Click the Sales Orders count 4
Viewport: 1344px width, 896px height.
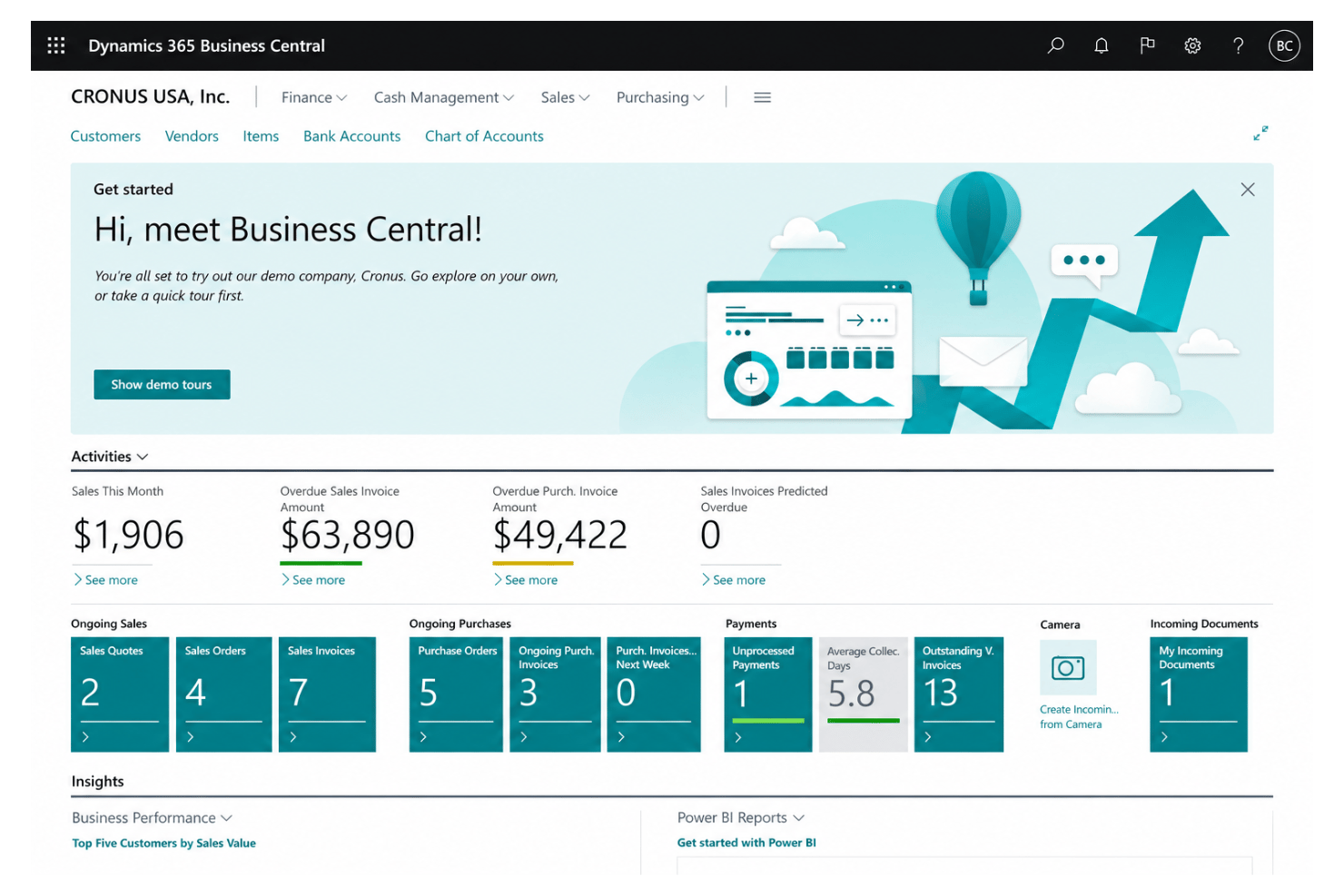pyautogui.click(x=195, y=694)
